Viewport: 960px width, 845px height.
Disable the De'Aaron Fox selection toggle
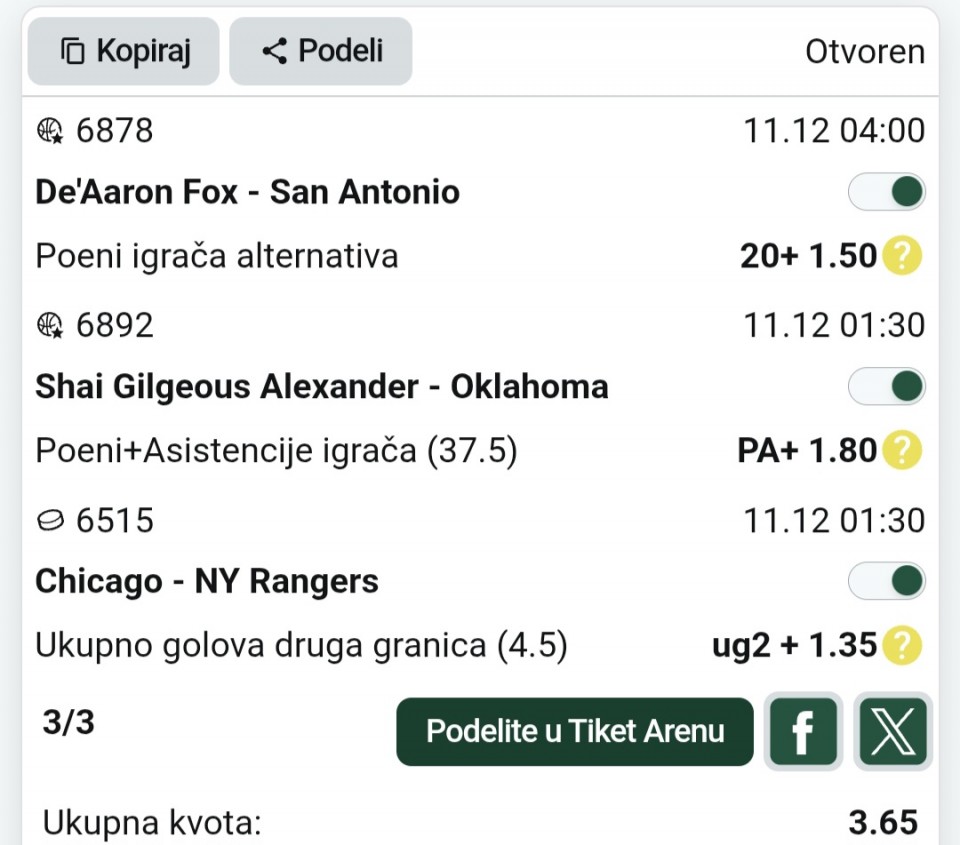coord(886,192)
